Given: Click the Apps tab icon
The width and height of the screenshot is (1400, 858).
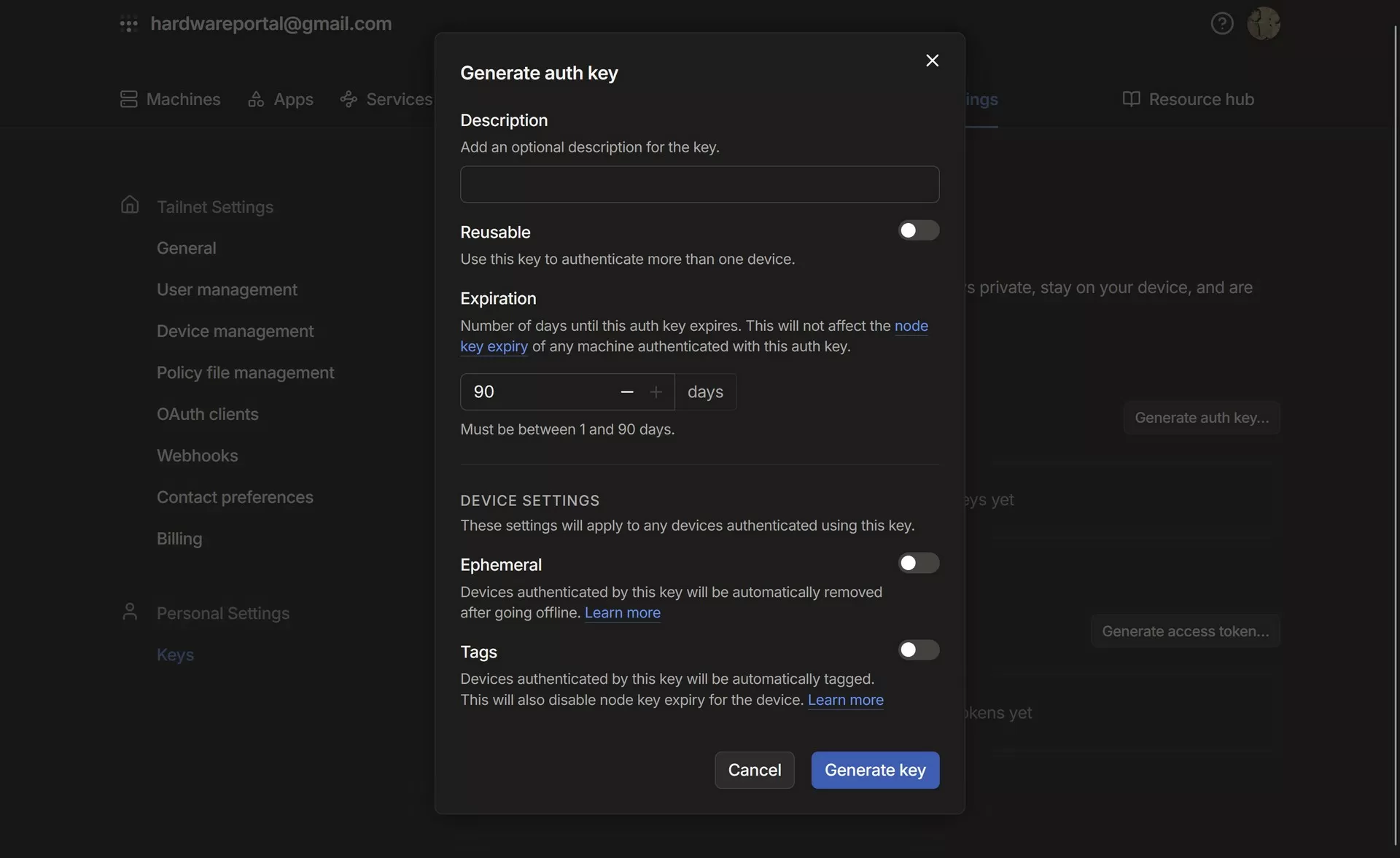Looking at the screenshot, I should 255,99.
